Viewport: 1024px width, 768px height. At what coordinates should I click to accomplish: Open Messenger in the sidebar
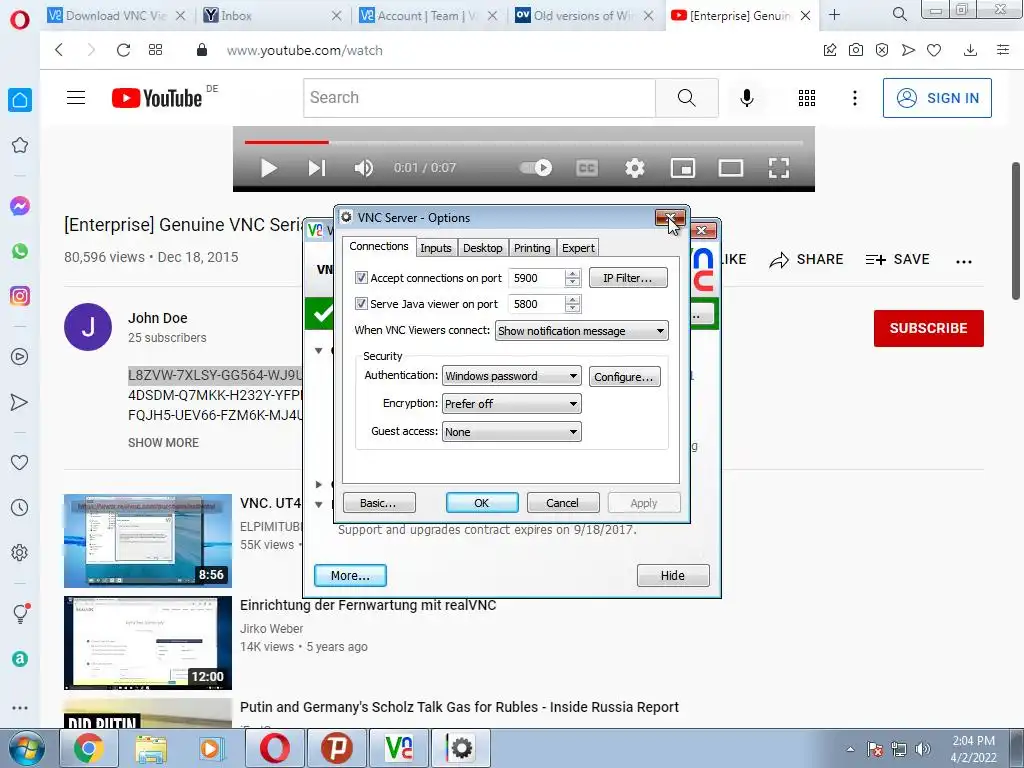pos(20,206)
